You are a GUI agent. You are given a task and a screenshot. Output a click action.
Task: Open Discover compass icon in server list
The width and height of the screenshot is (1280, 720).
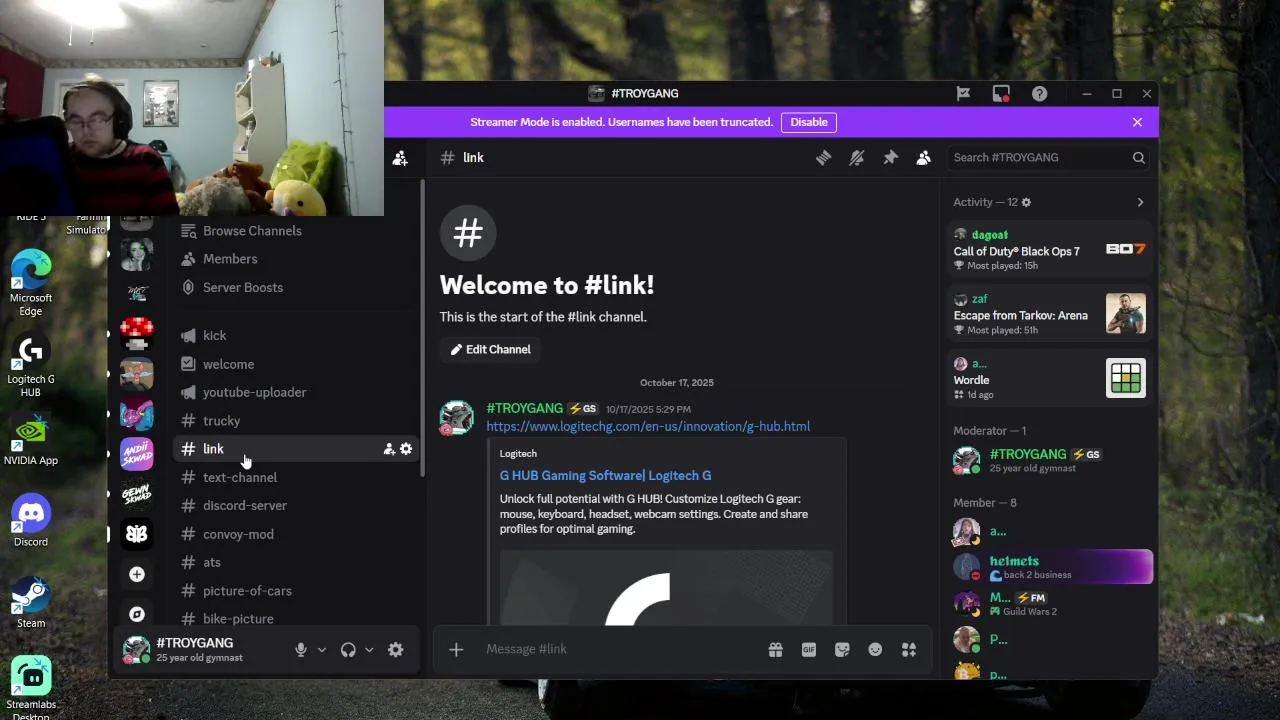coord(137,614)
